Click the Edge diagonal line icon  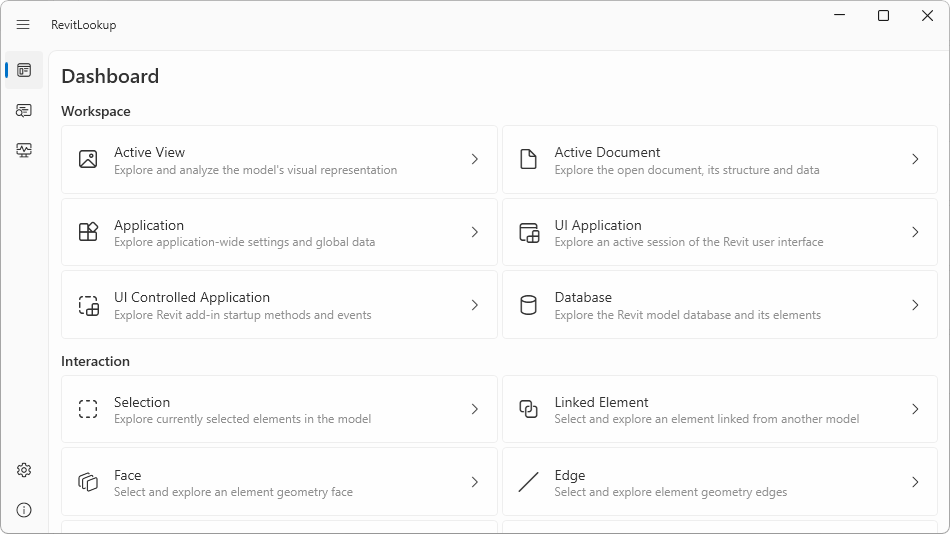pos(529,482)
